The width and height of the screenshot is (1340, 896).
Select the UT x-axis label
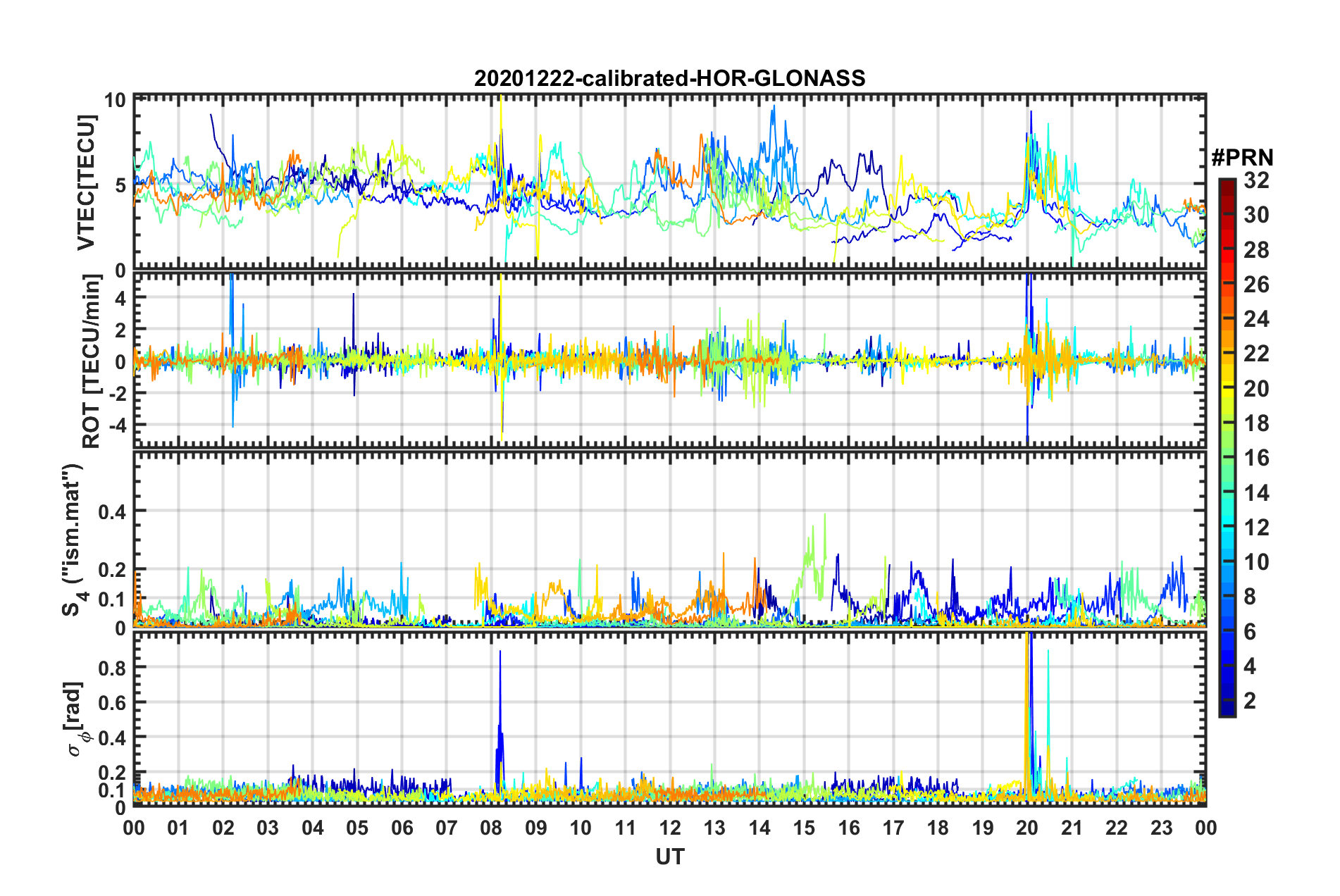pos(670,856)
